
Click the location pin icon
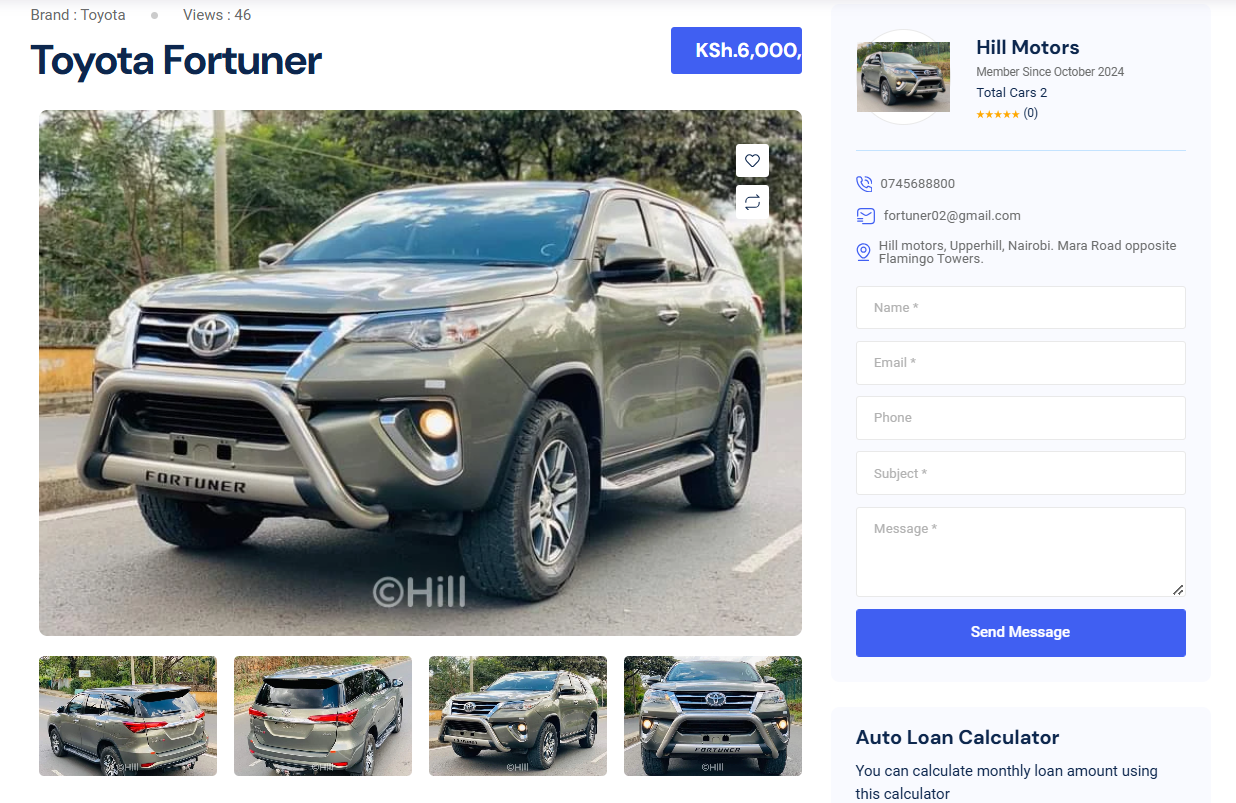[864, 253]
